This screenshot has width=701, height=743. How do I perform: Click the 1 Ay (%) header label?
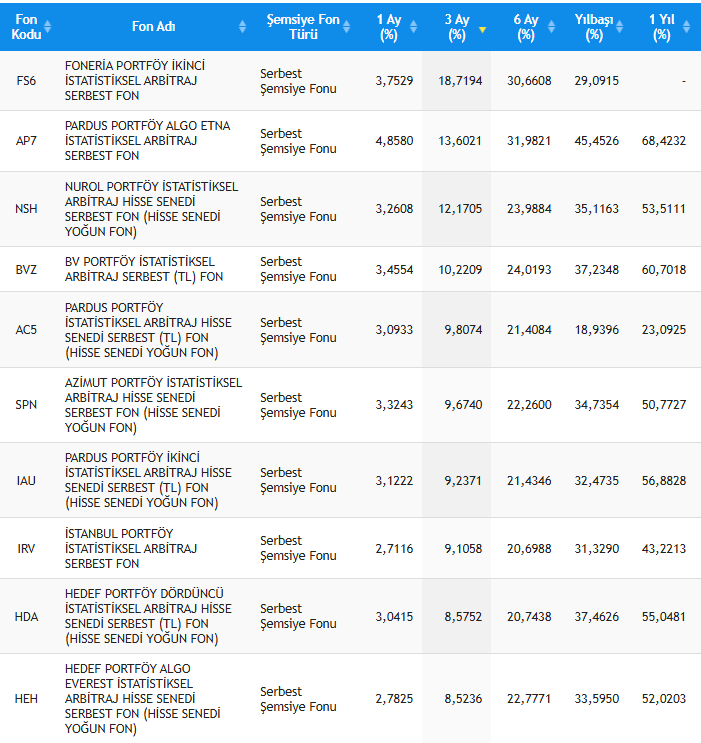point(389,27)
